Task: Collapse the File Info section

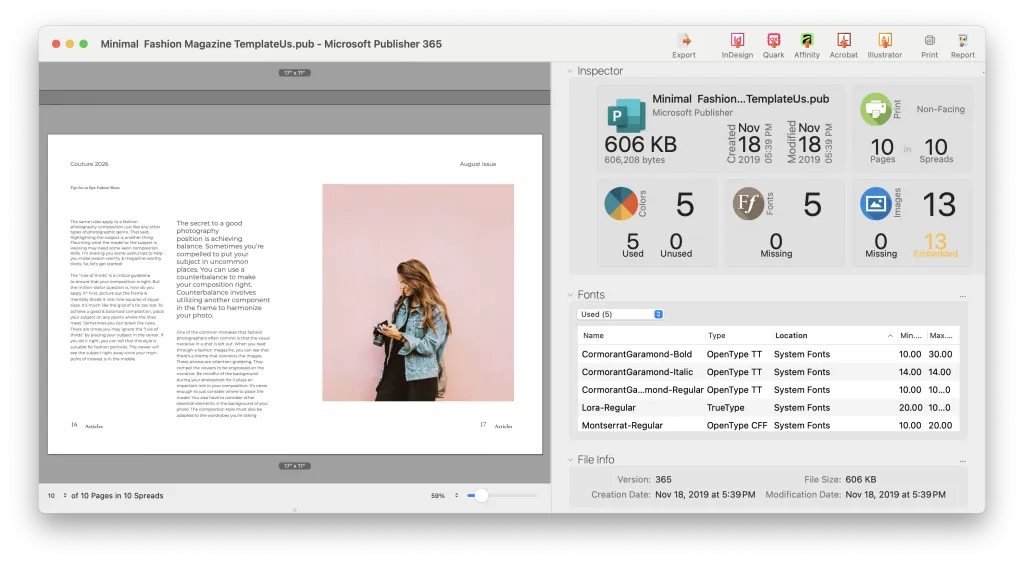Action: pyautogui.click(x=570, y=460)
